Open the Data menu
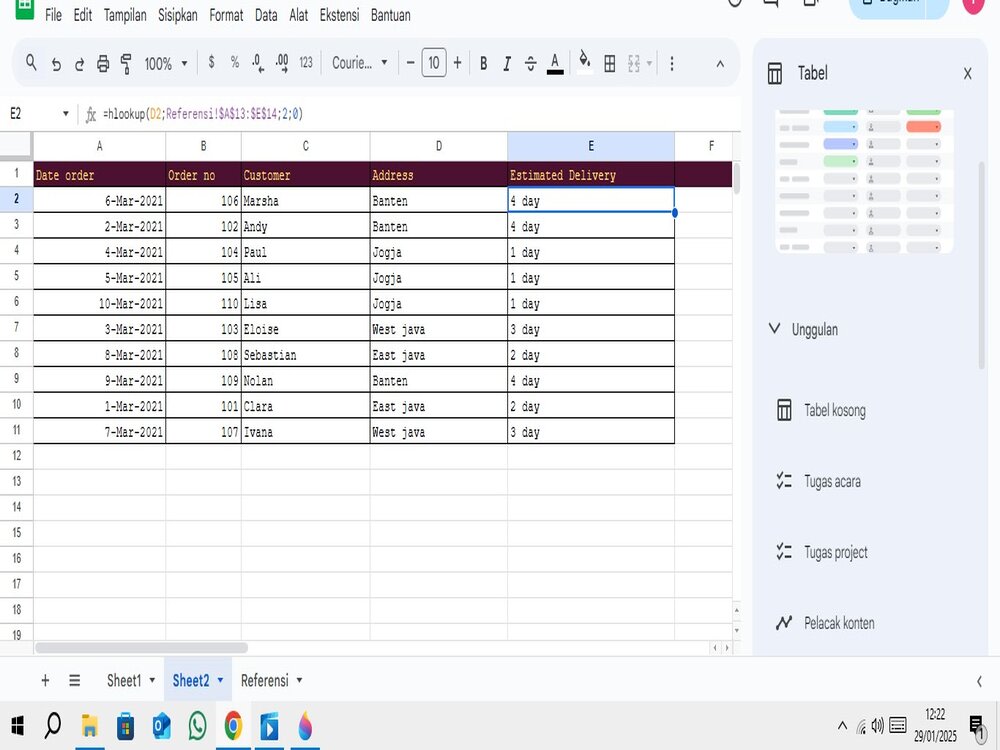This screenshot has height=750, width=1000. coord(266,15)
